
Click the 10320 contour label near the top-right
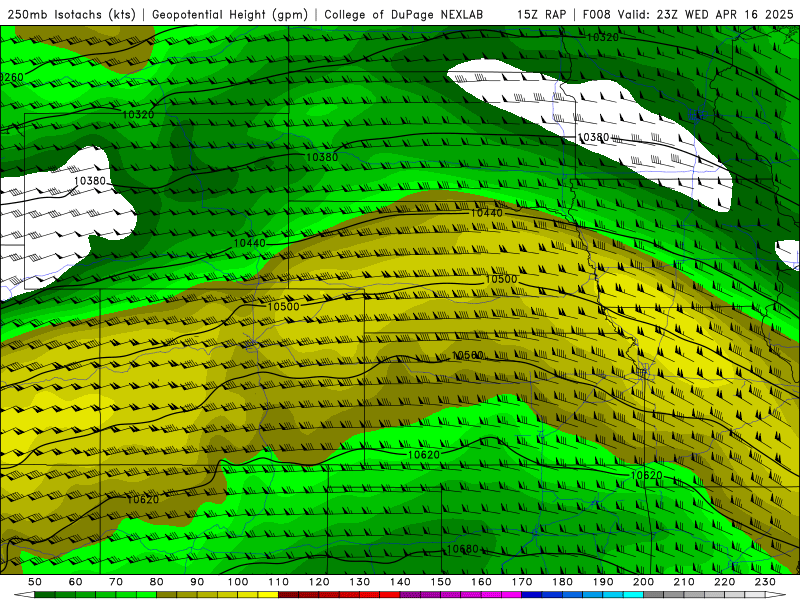(x=603, y=37)
